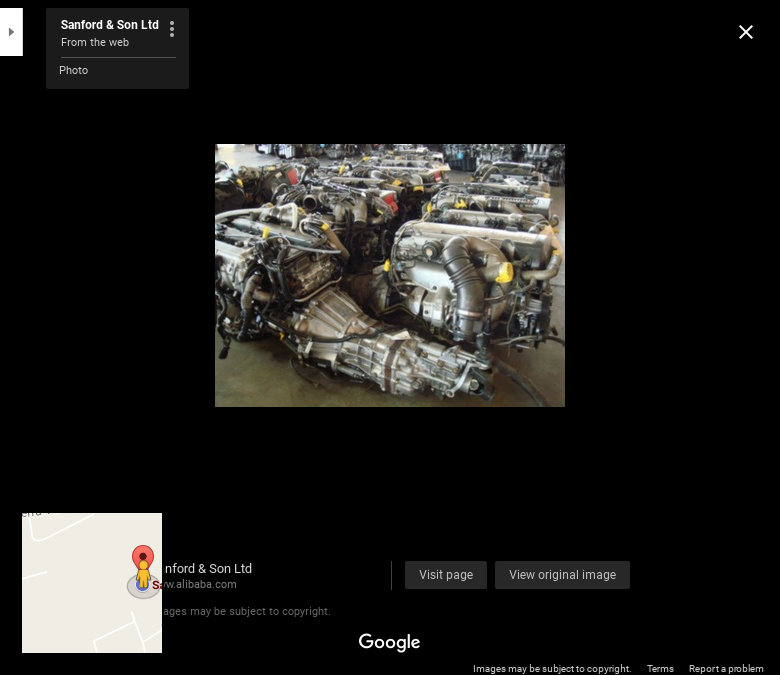780x675 pixels.
Task: Click the engine photo in the center
Action: (x=390, y=275)
